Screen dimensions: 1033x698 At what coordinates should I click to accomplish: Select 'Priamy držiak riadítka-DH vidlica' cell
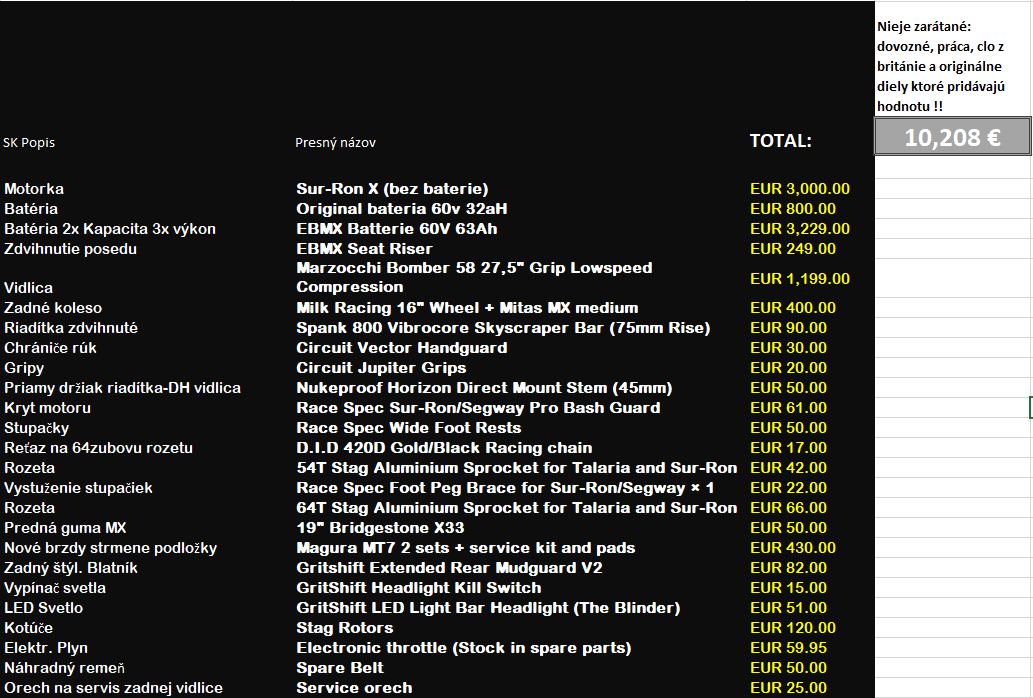[123, 388]
